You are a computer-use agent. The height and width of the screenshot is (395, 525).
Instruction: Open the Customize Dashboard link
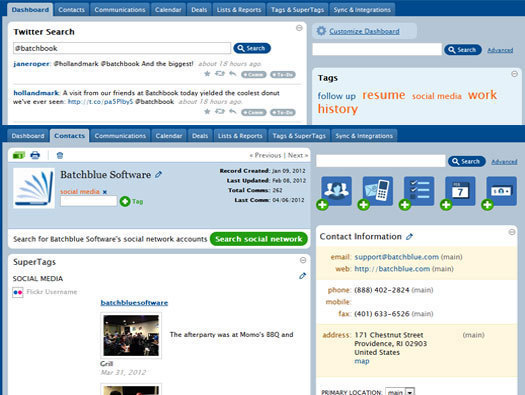(x=364, y=31)
